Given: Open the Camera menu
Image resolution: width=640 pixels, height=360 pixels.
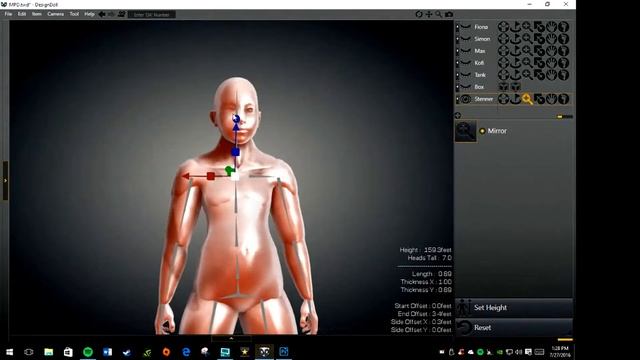Looking at the screenshot, I should click(56, 14).
